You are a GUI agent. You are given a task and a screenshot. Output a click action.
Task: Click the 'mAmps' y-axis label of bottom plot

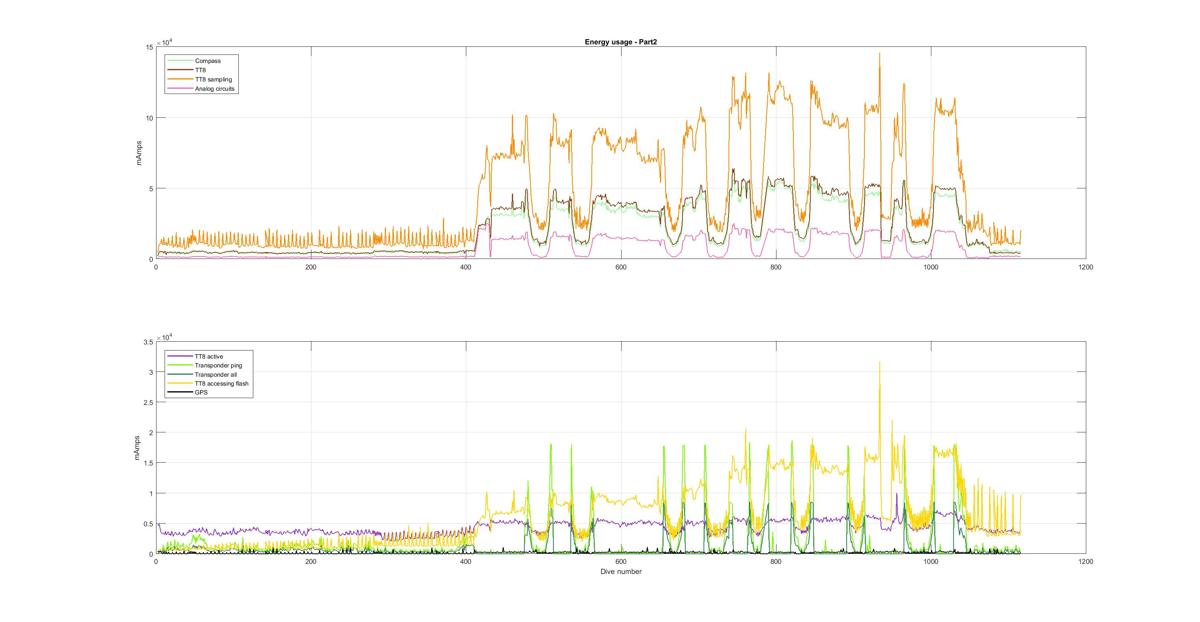tap(137, 448)
